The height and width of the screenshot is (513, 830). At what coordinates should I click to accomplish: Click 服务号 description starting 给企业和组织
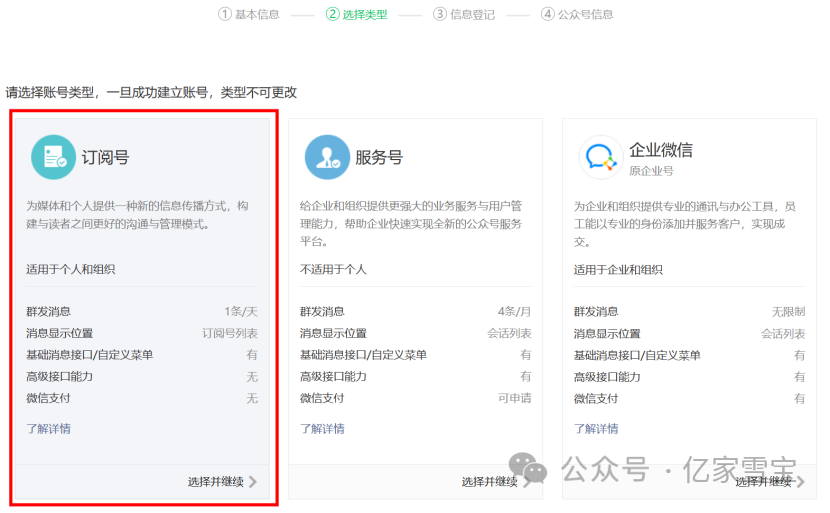[x=411, y=223]
